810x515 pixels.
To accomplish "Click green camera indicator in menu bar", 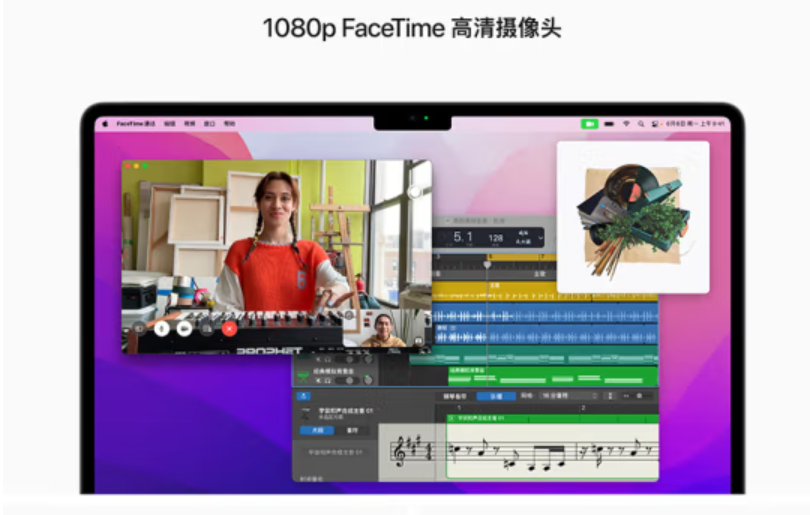I will pyautogui.click(x=589, y=124).
